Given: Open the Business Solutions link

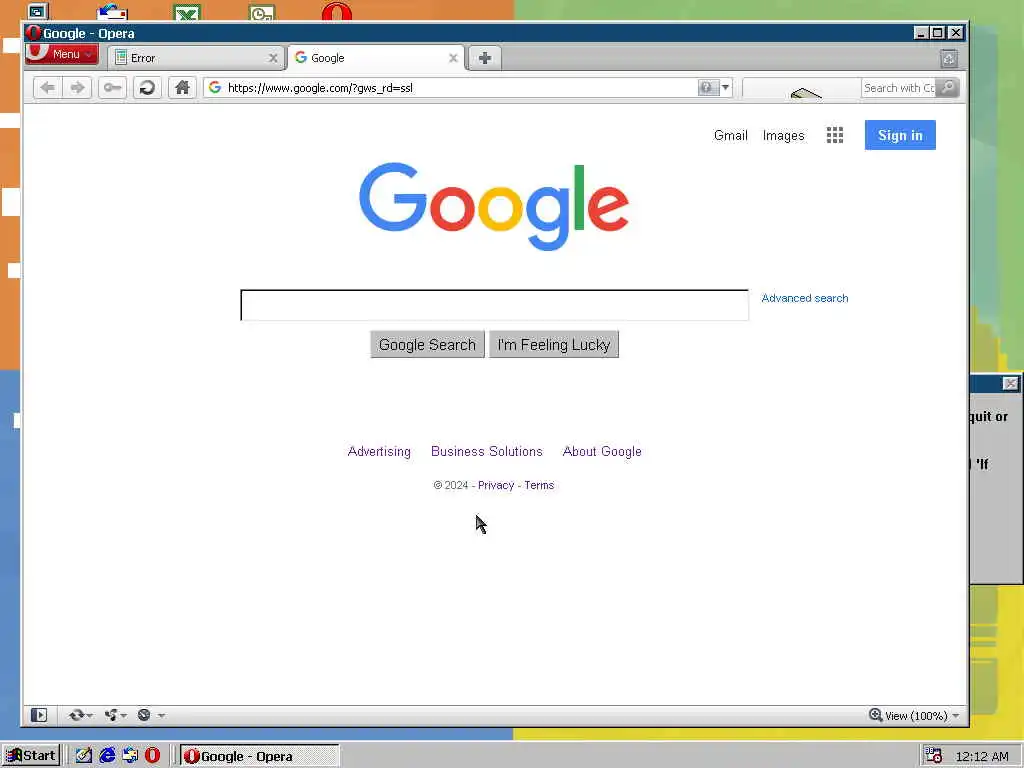Looking at the screenshot, I should coord(487,451).
